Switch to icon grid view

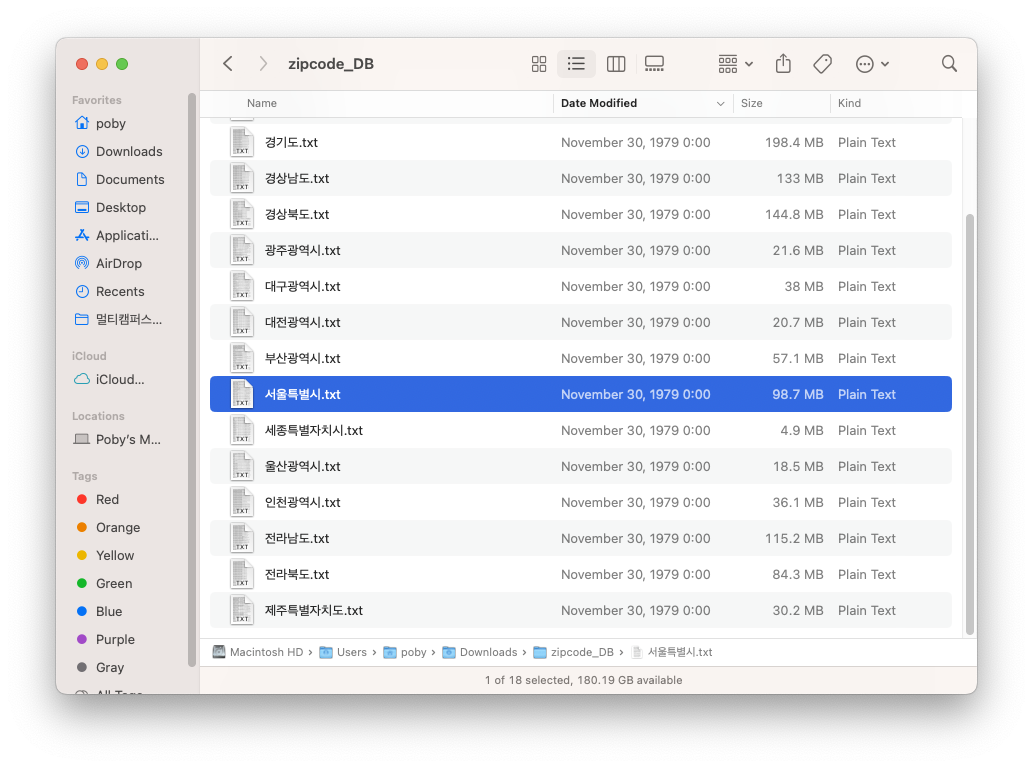(x=539, y=64)
